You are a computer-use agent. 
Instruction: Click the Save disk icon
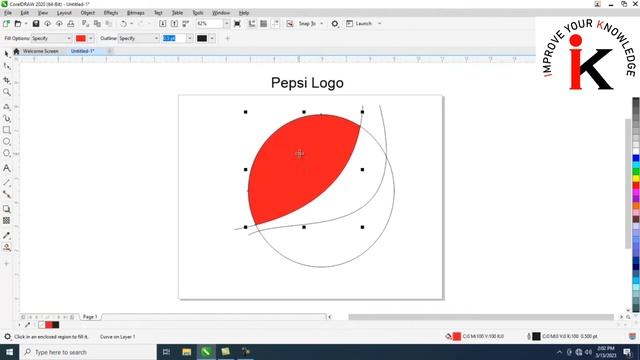(x=36, y=24)
